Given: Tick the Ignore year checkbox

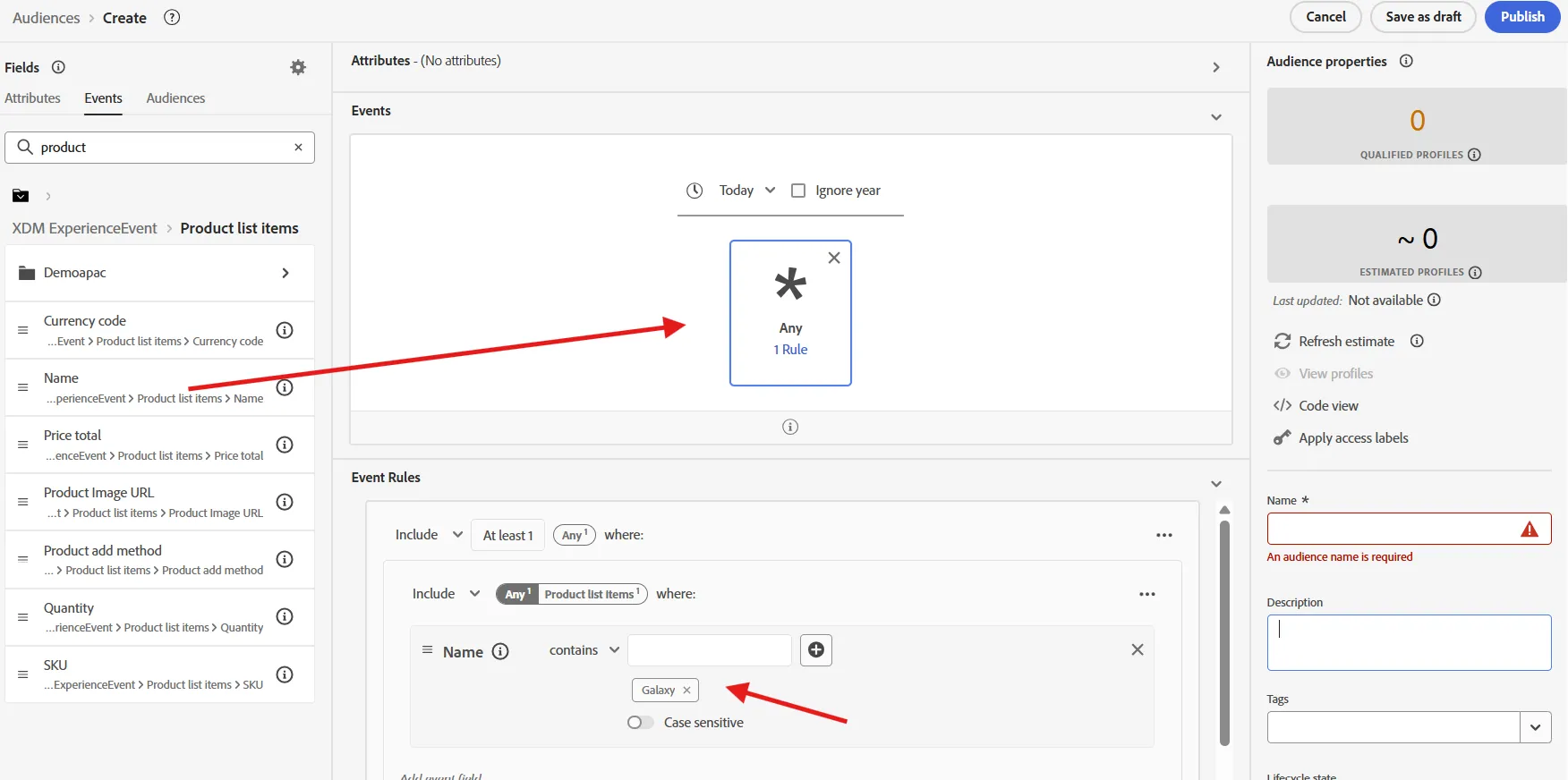Looking at the screenshot, I should point(798,191).
